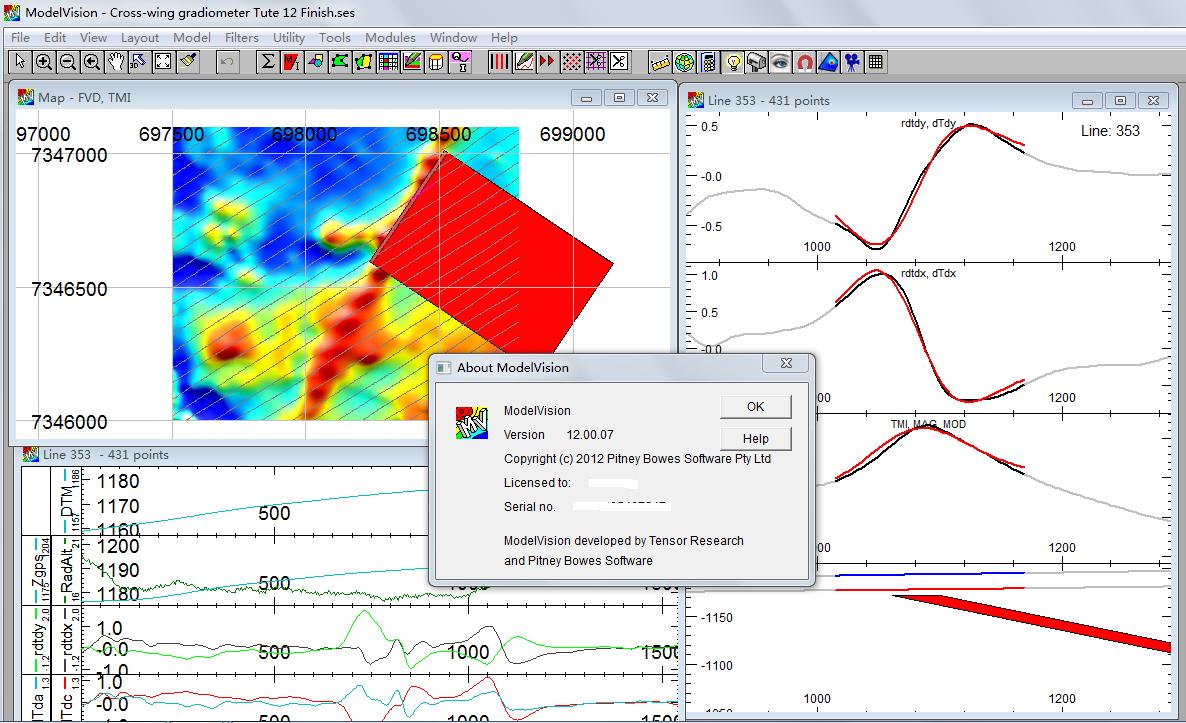The image size is (1186, 723).
Task: Open the Filters menu
Action: pyautogui.click(x=241, y=37)
